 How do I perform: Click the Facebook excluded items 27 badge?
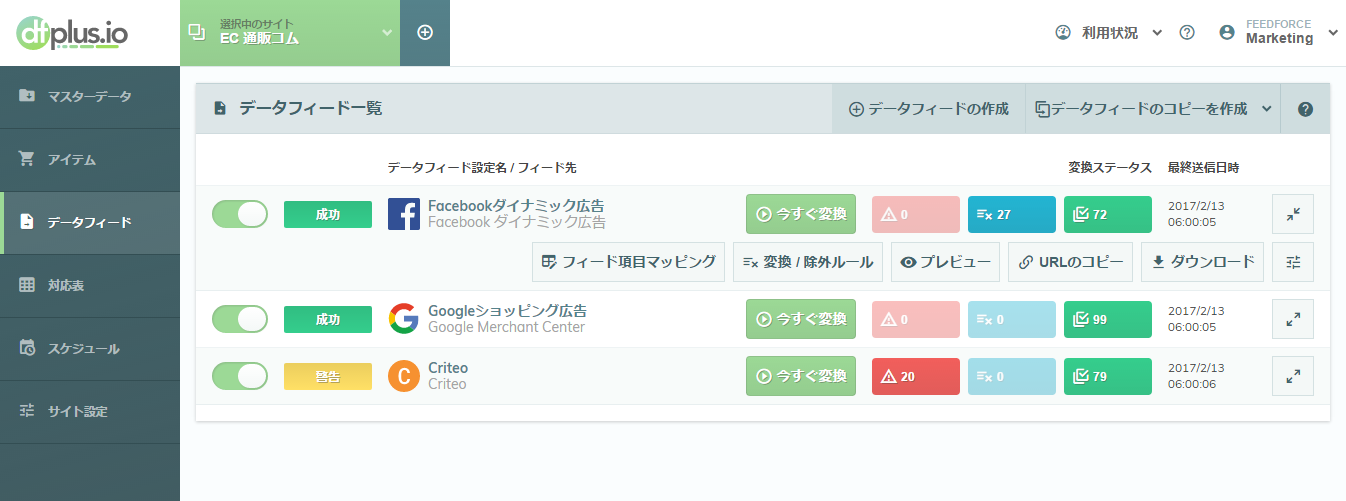pyautogui.click(x=1012, y=214)
